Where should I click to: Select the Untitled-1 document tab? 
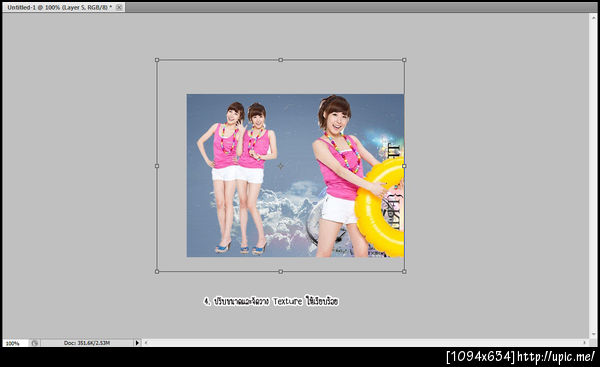63,7
